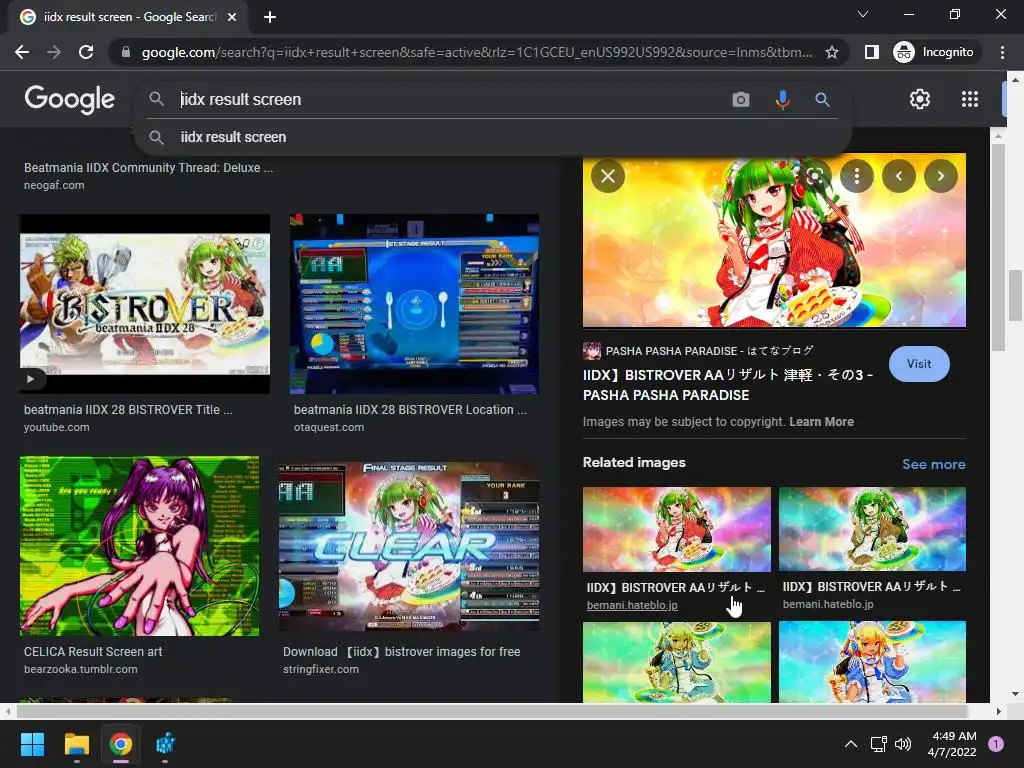Open the clock showing 4:49 AM

[x=952, y=744]
